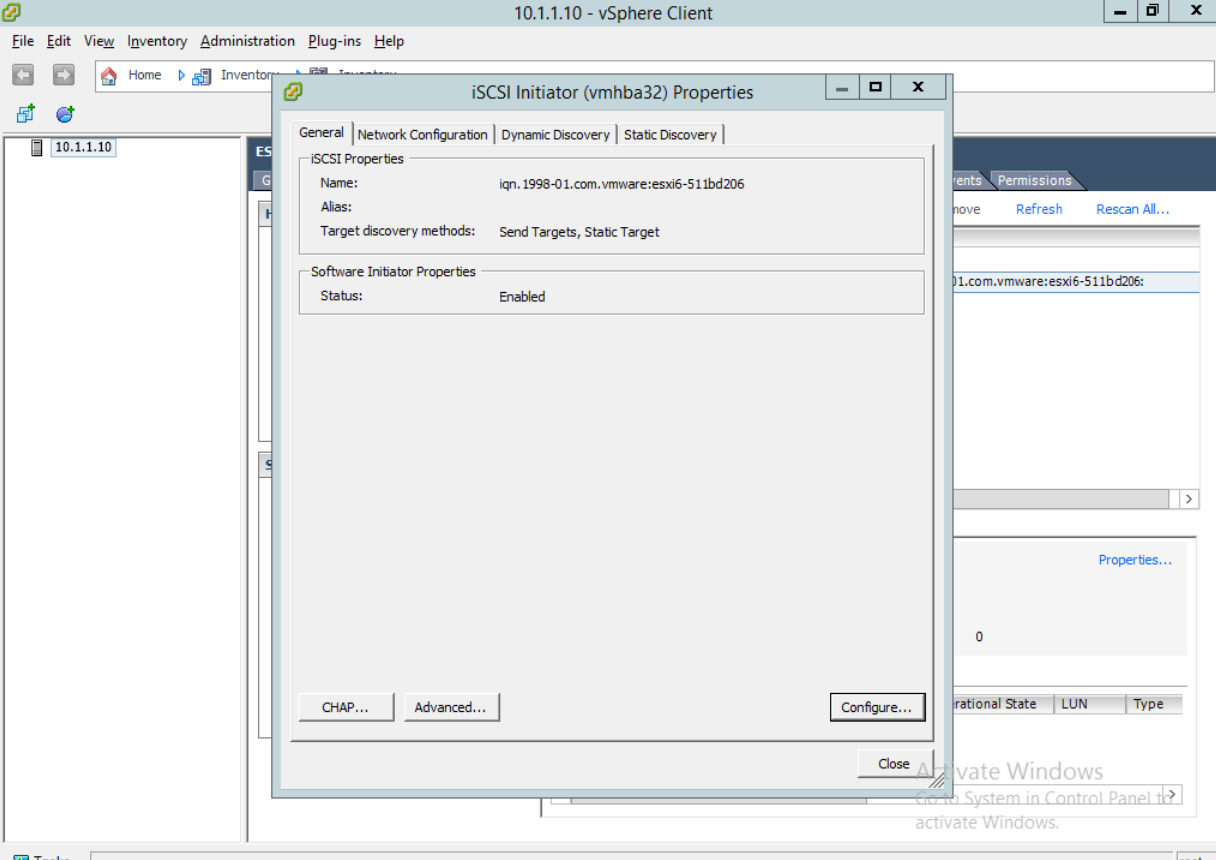Viewport: 1216px width, 860px height.
Task: Open the Administration menu
Action: [247, 41]
